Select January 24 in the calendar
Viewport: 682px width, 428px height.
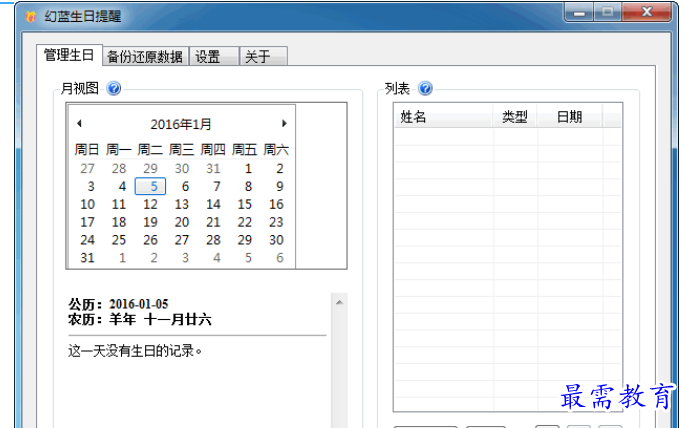[x=87, y=240]
